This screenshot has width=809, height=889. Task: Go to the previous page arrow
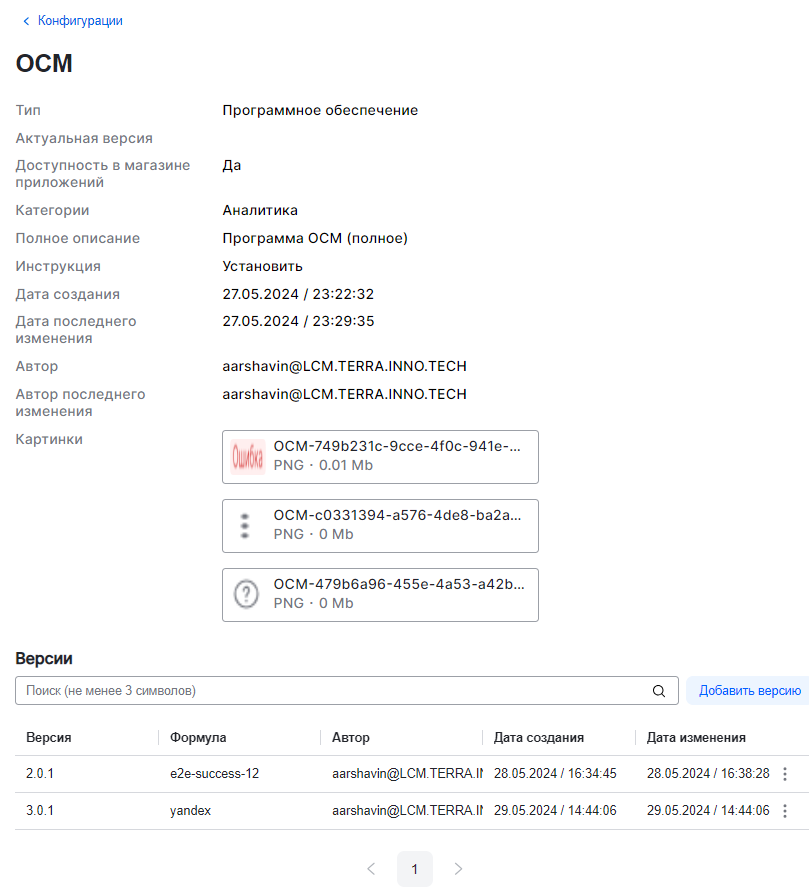point(371,869)
